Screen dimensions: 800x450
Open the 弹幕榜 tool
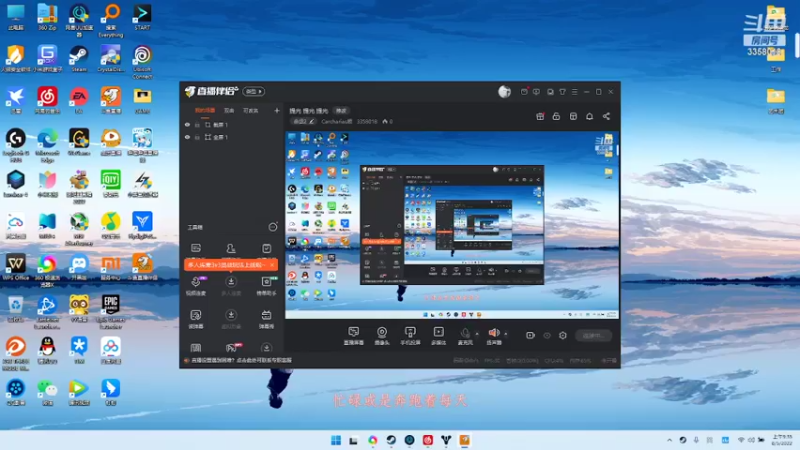pyautogui.click(x=266, y=319)
